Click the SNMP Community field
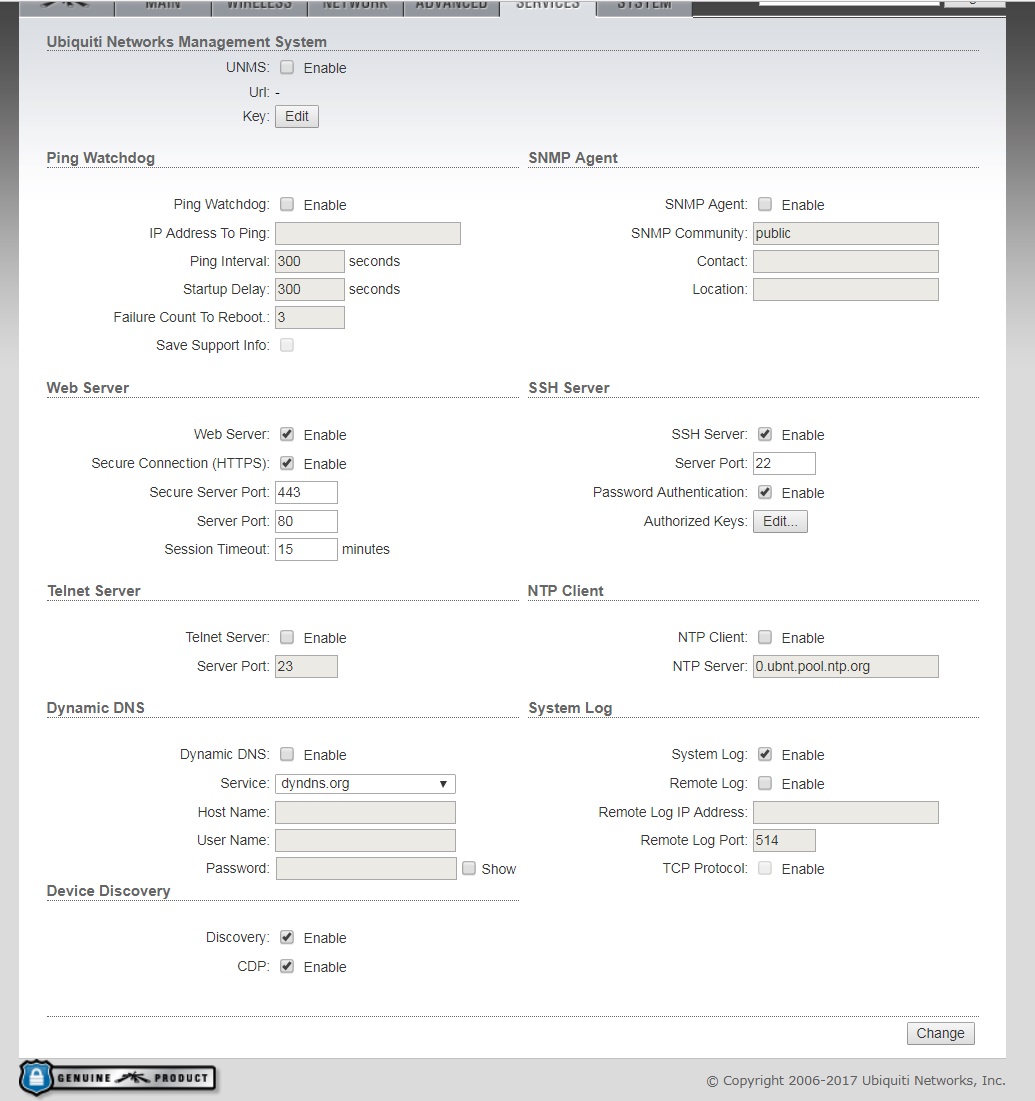The width and height of the screenshot is (1035, 1101). click(x=845, y=233)
